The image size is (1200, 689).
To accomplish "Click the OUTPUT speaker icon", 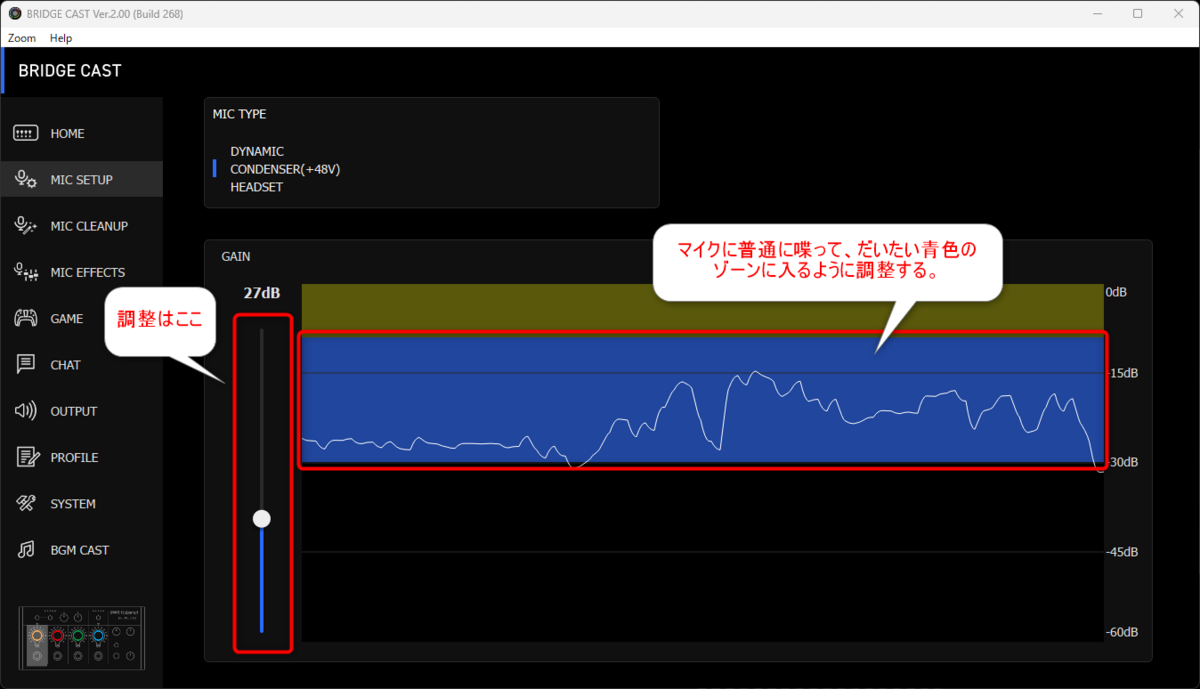I will [x=26, y=411].
